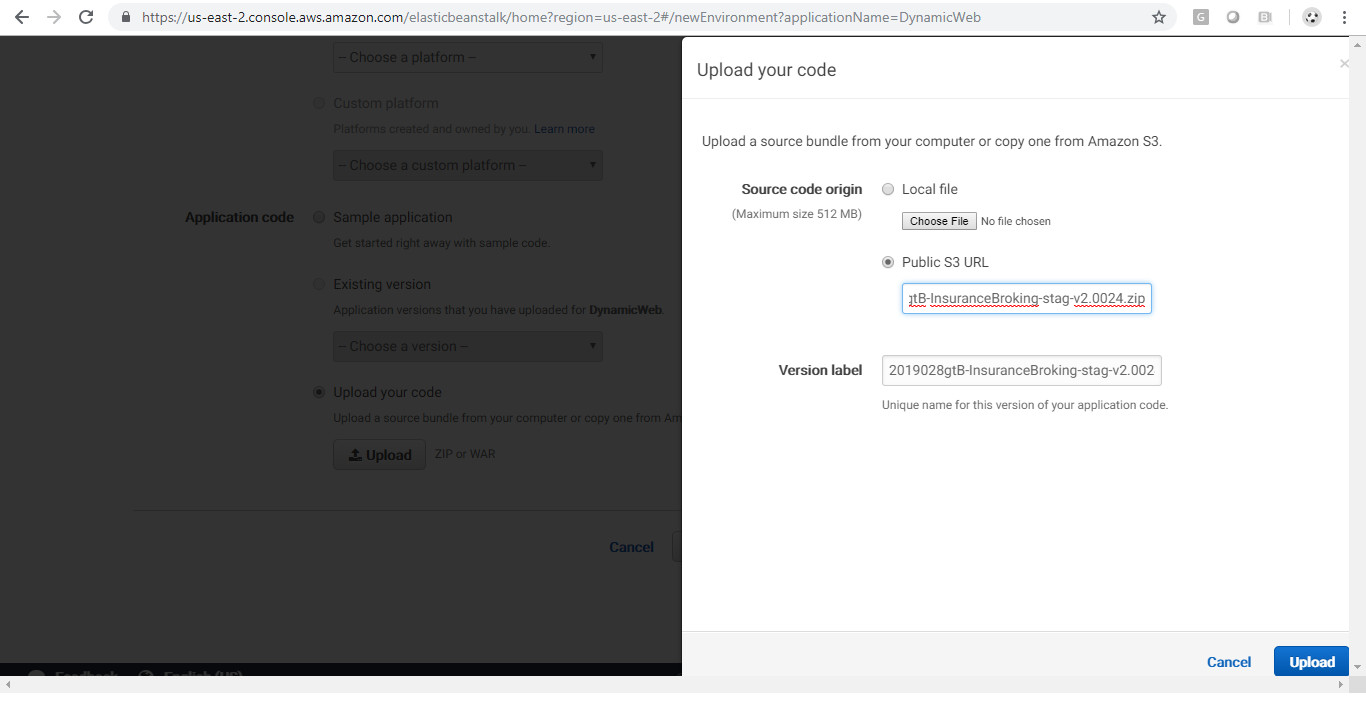1366x728 pixels.
Task: Open the Chrome three-dot menu
Action: (1345, 17)
